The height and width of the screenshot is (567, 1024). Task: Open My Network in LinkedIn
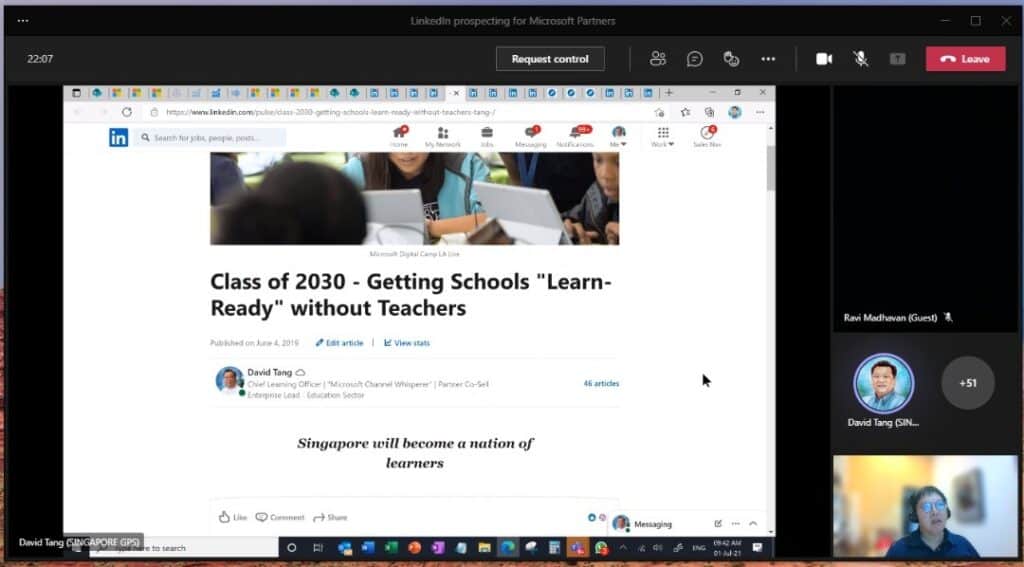(x=442, y=137)
